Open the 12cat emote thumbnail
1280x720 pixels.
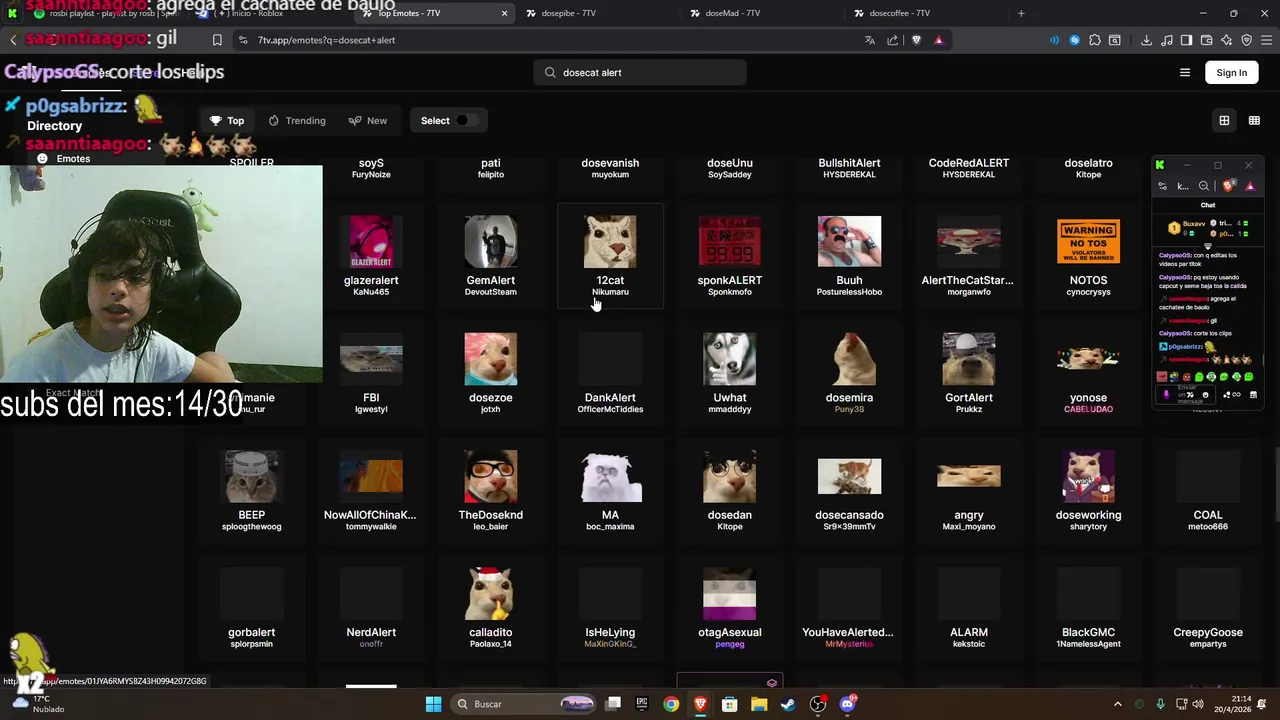[x=610, y=241]
